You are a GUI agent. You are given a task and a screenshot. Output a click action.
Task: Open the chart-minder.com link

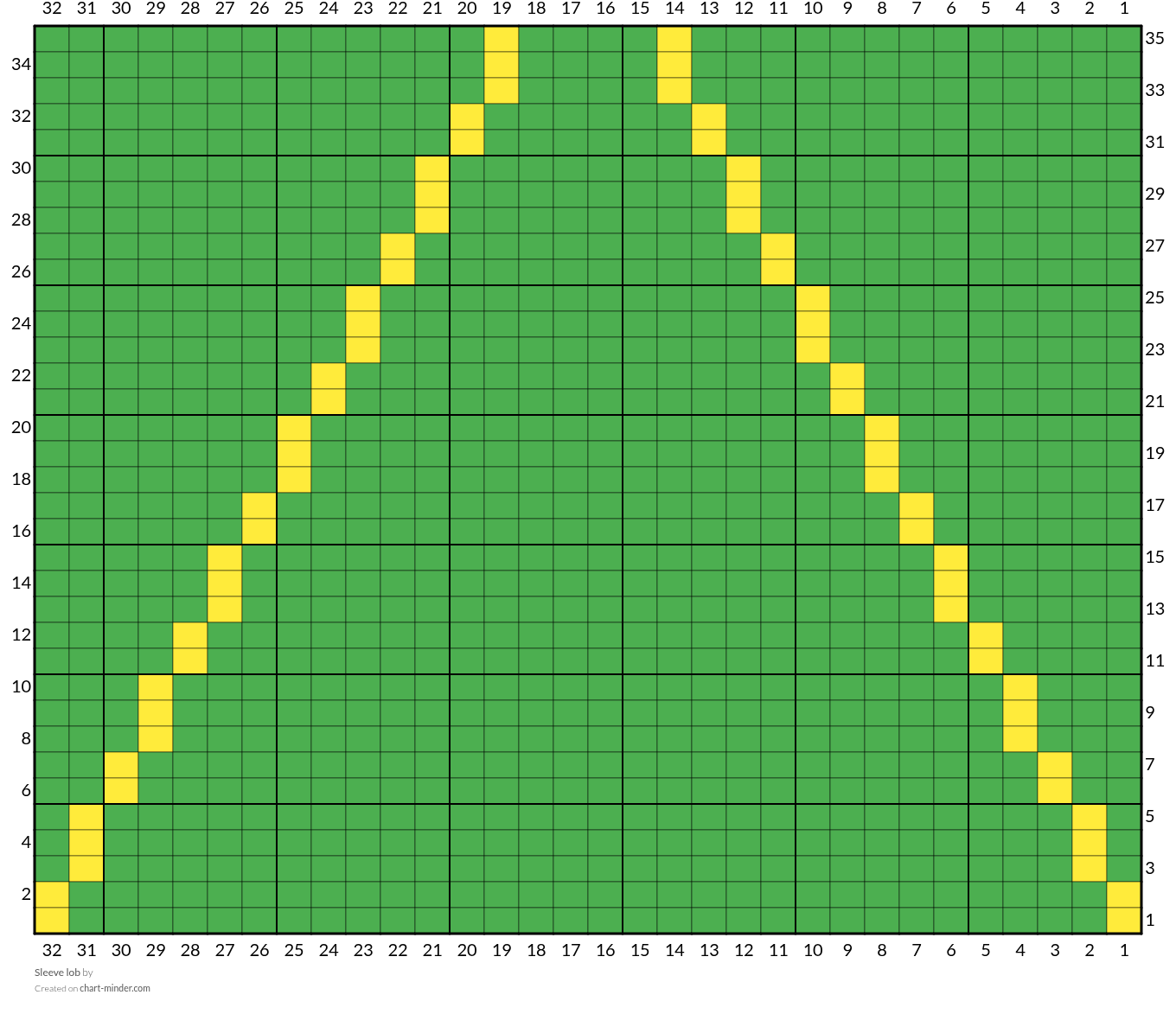pos(115,988)
